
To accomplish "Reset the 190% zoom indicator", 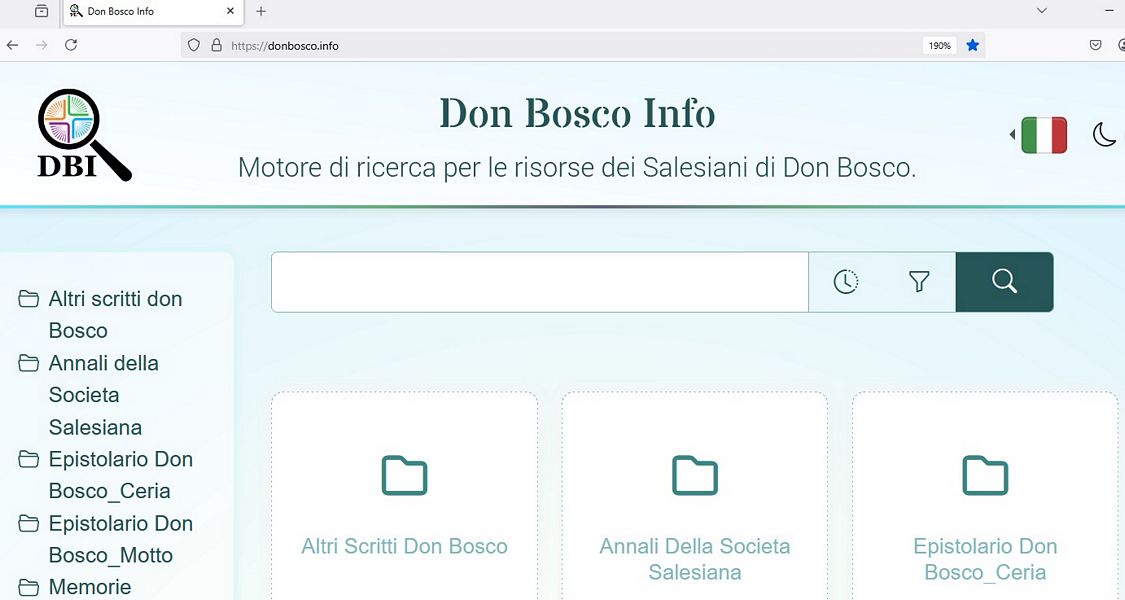I will pyautogui.click(x=939, y=45).
